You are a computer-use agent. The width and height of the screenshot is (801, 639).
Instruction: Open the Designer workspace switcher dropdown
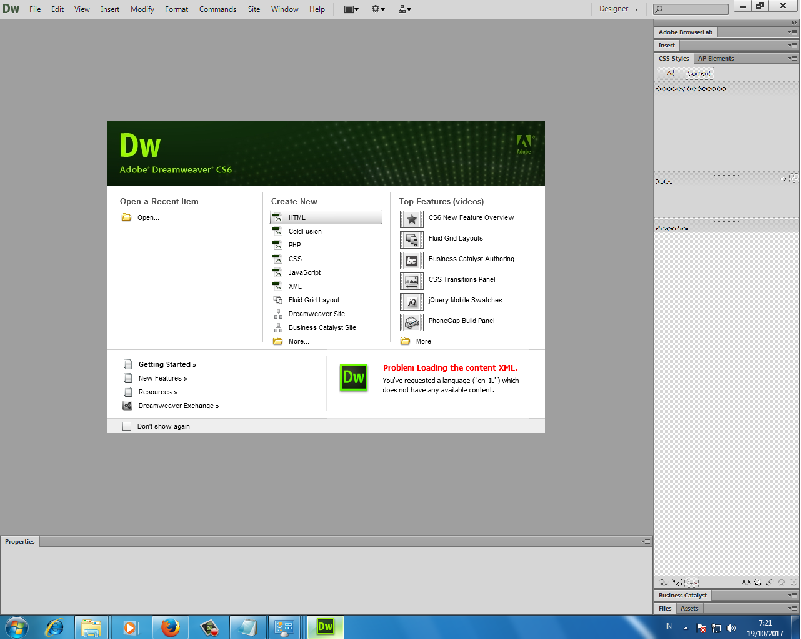point(618,9)
